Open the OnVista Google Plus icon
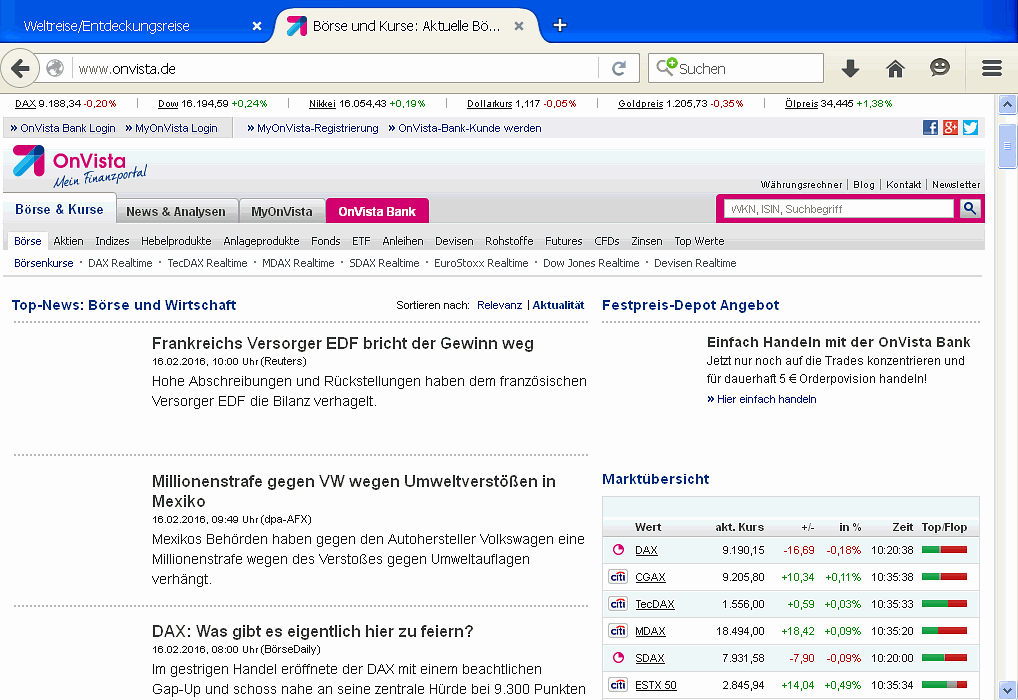 (950, 127)
